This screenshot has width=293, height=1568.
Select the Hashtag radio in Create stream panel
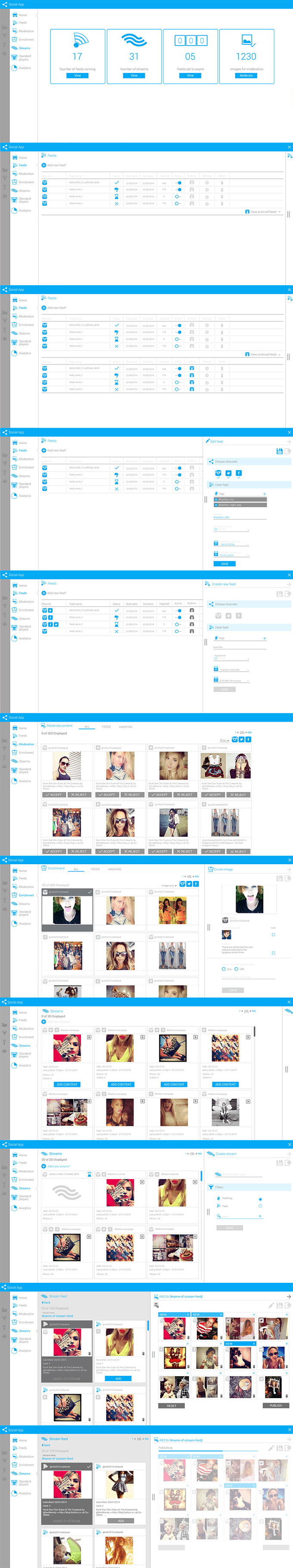tap(260, 1199)
